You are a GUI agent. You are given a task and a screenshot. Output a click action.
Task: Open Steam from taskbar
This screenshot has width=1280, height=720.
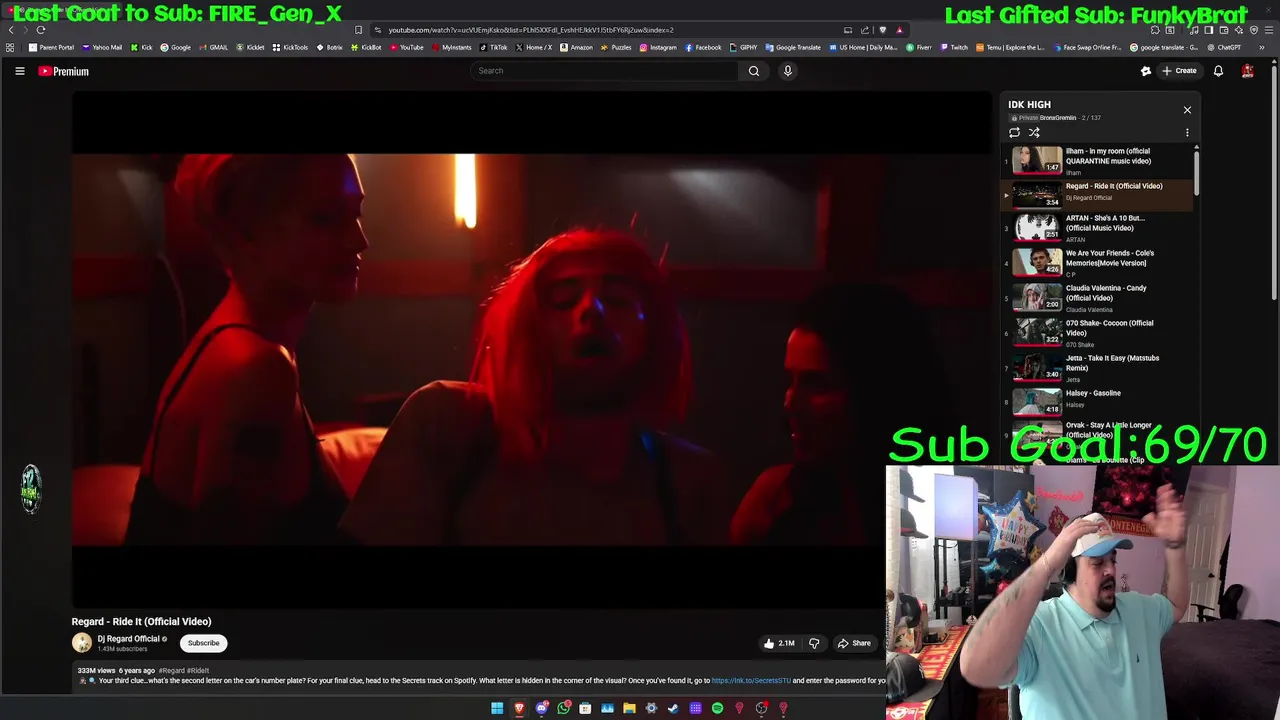click(673, 708)
